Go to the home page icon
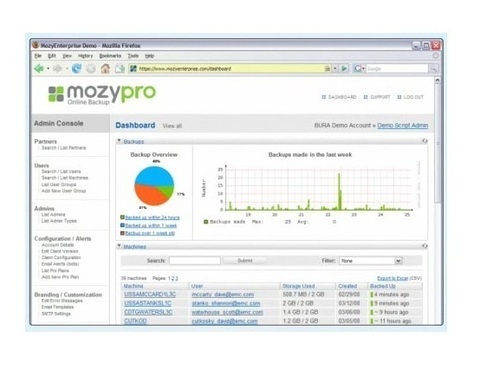 pos(105,69)
